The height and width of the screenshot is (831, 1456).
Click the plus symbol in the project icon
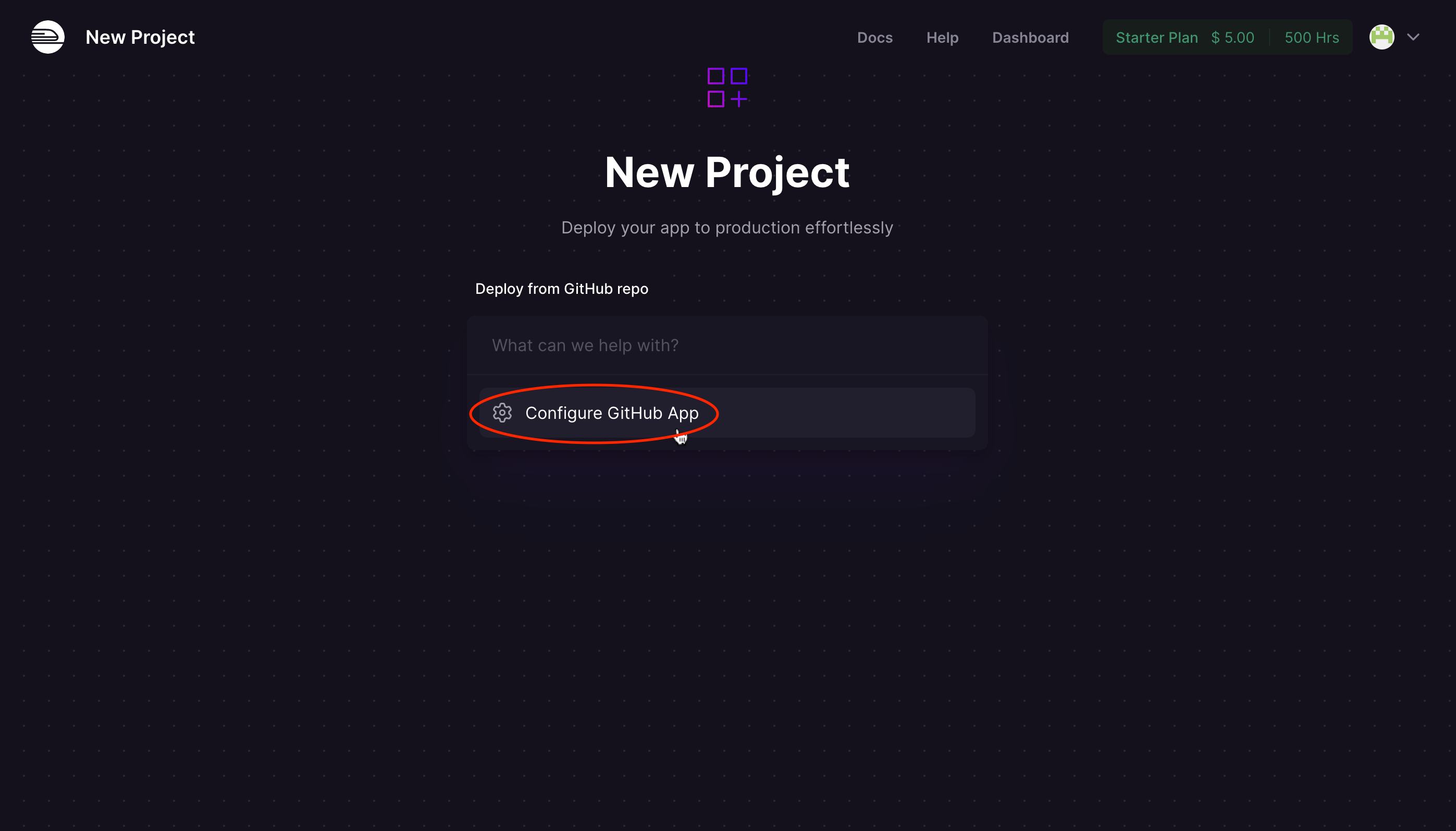click(738, 100)
